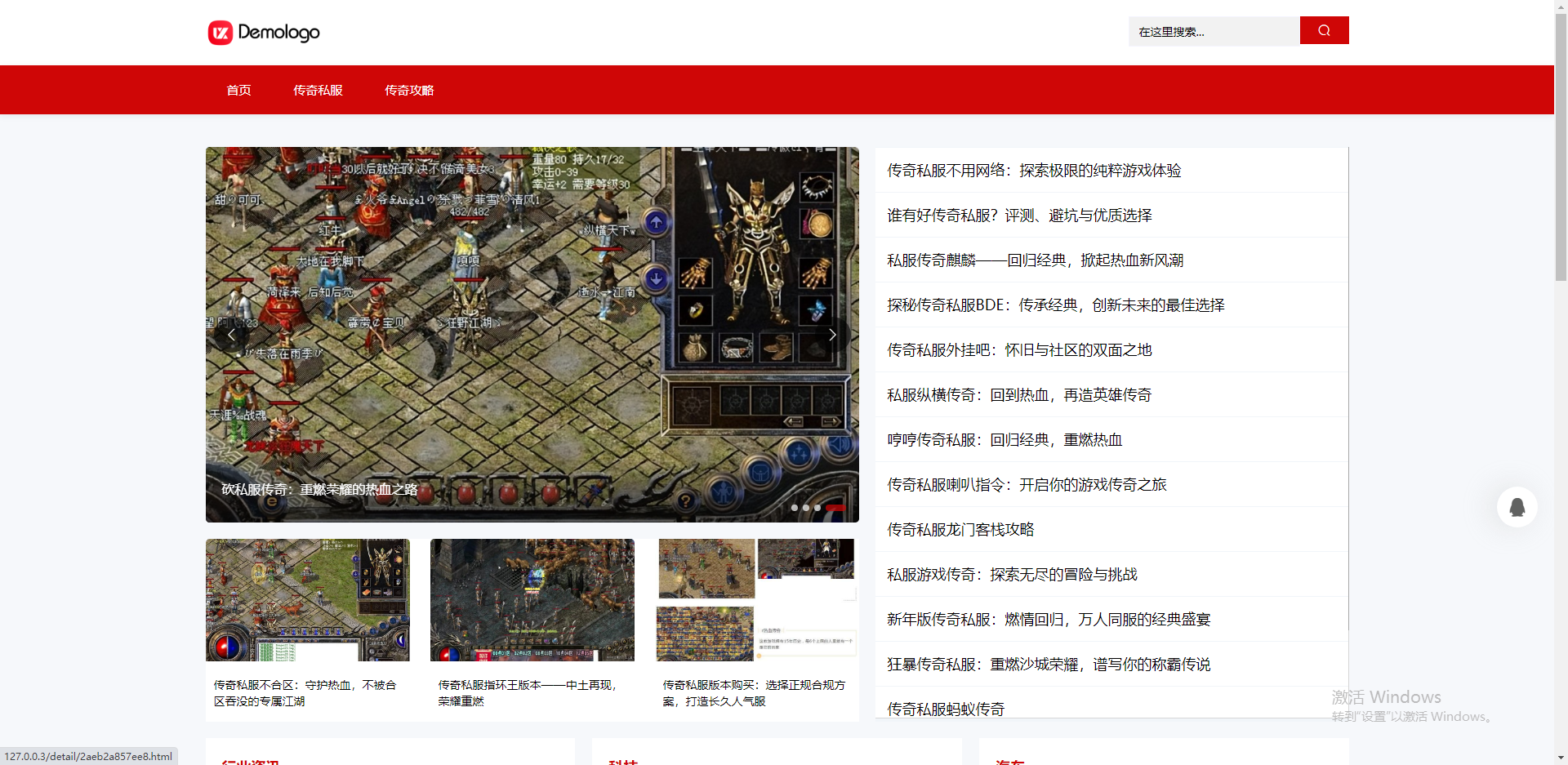
Task: Open thumbnail for 传奇私服不合区 article
Action: tap(308, 600)
